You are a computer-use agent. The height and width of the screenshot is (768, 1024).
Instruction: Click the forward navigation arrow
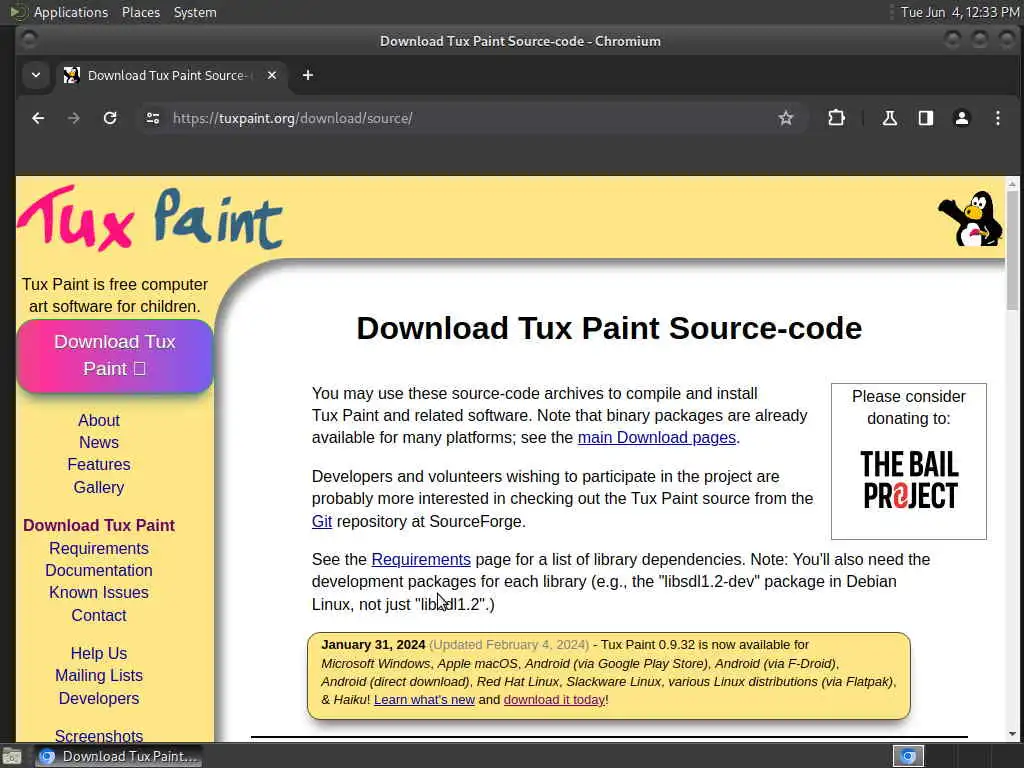point(74,118)
